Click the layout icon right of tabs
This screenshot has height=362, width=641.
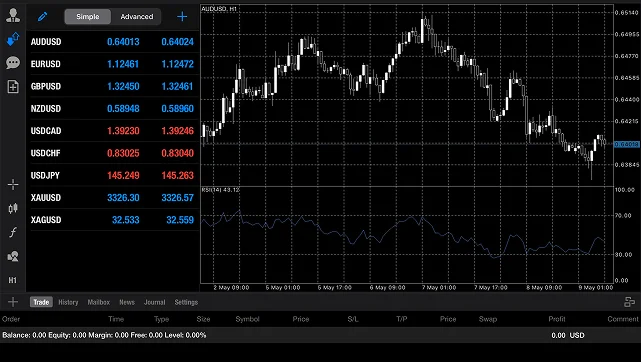coord(630,302)
